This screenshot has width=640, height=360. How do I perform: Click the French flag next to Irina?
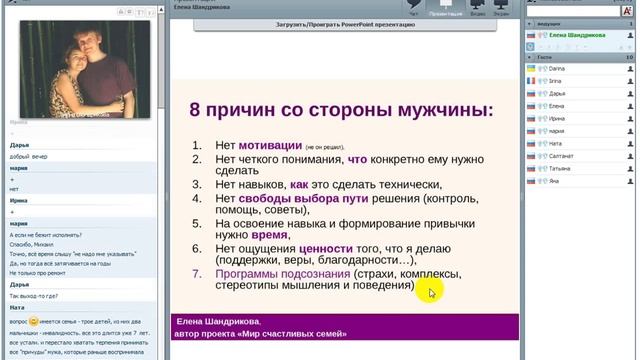click(531, 81)
